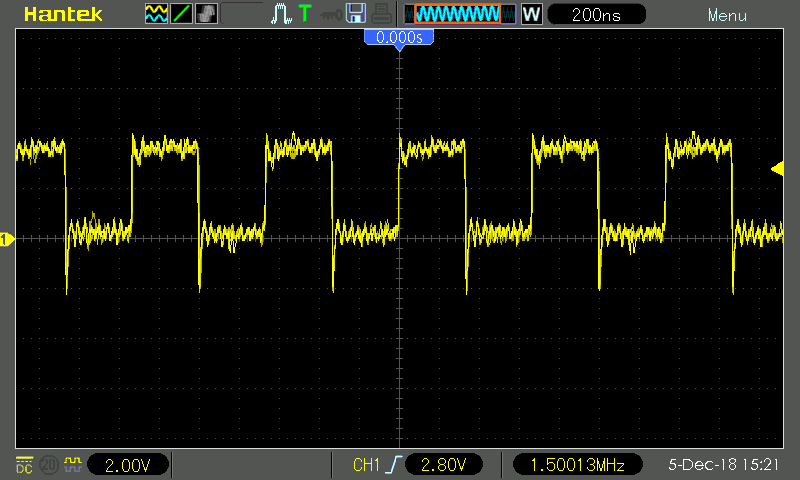Click the grayed-out persistence icon
This screenshot has height=480, width=800.
[205, 15]
